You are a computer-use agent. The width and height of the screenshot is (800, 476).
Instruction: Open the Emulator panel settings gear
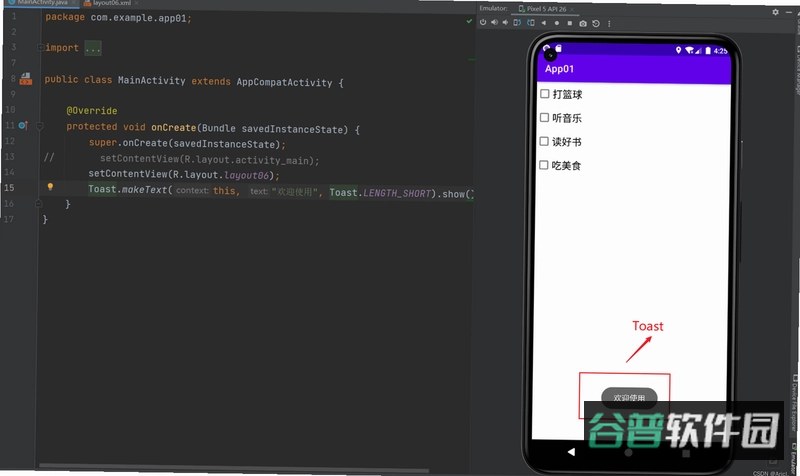click(775, 12)
